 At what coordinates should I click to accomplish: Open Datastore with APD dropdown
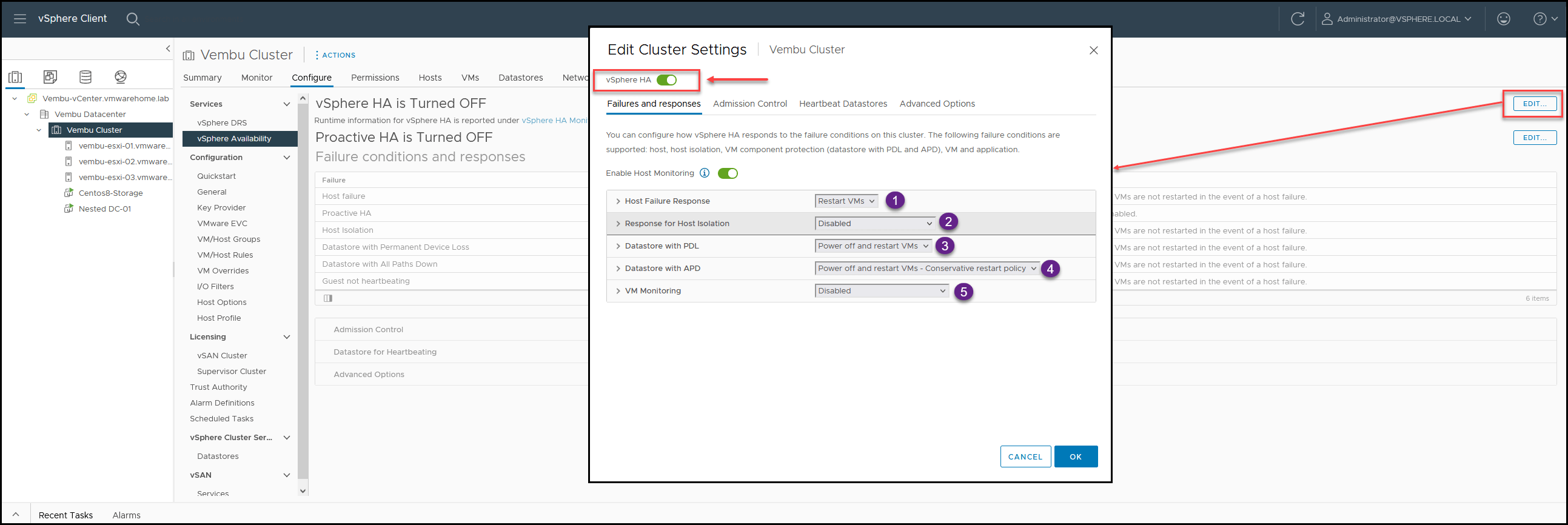coord(927,269)
